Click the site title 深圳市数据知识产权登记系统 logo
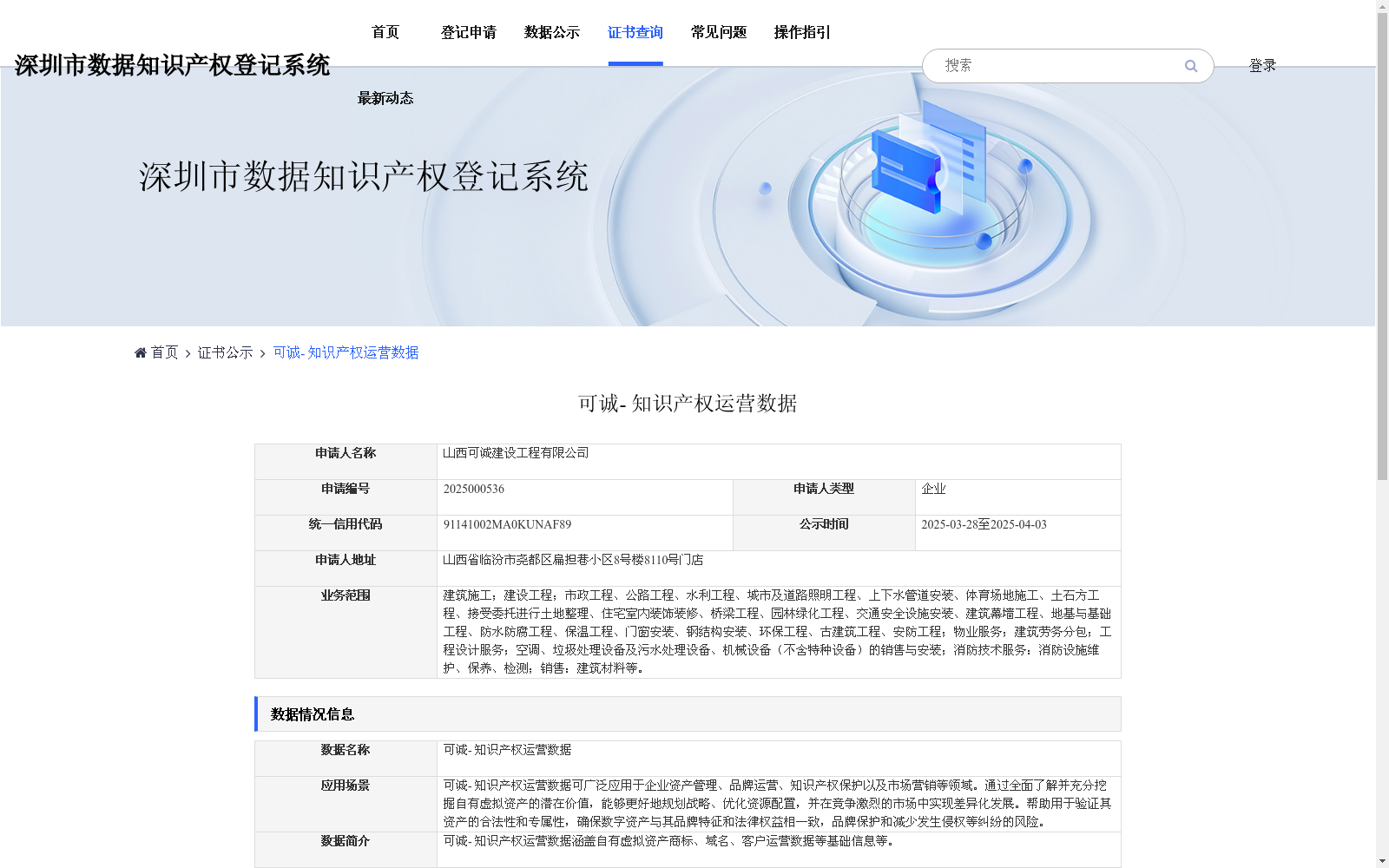Viewport: 1389px width, 868px height. click(172, 65)
